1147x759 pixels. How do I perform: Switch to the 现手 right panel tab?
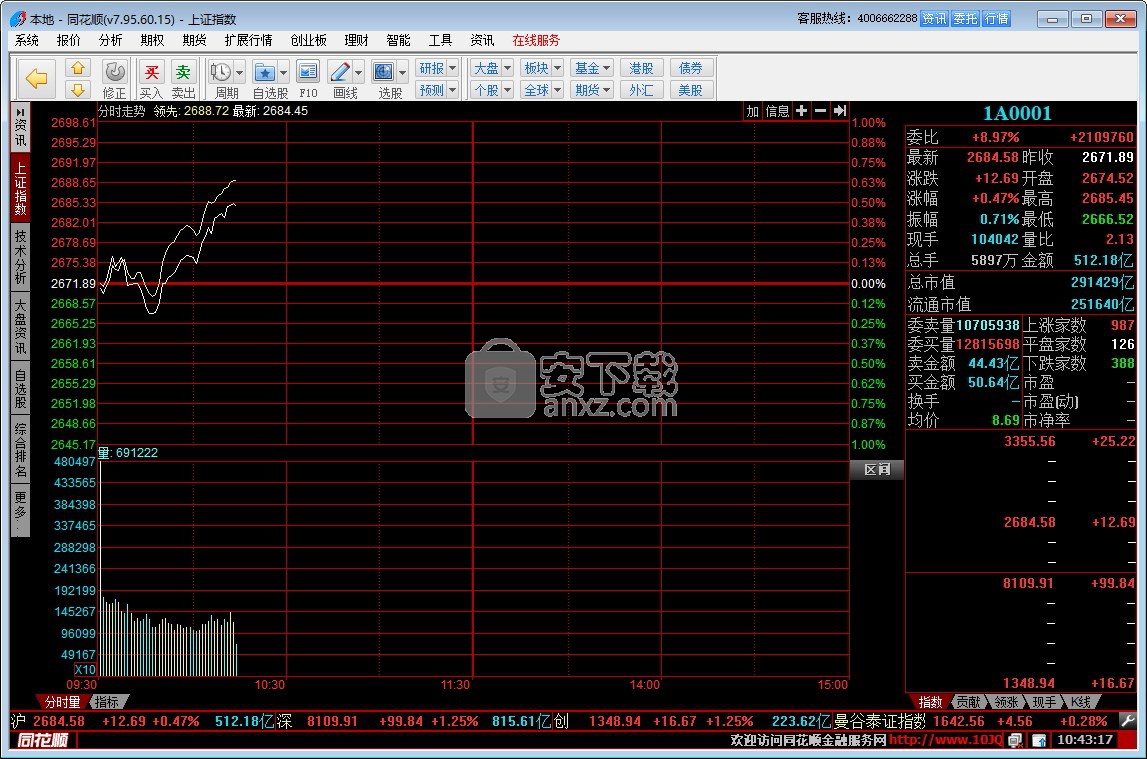click(1044, 702)
